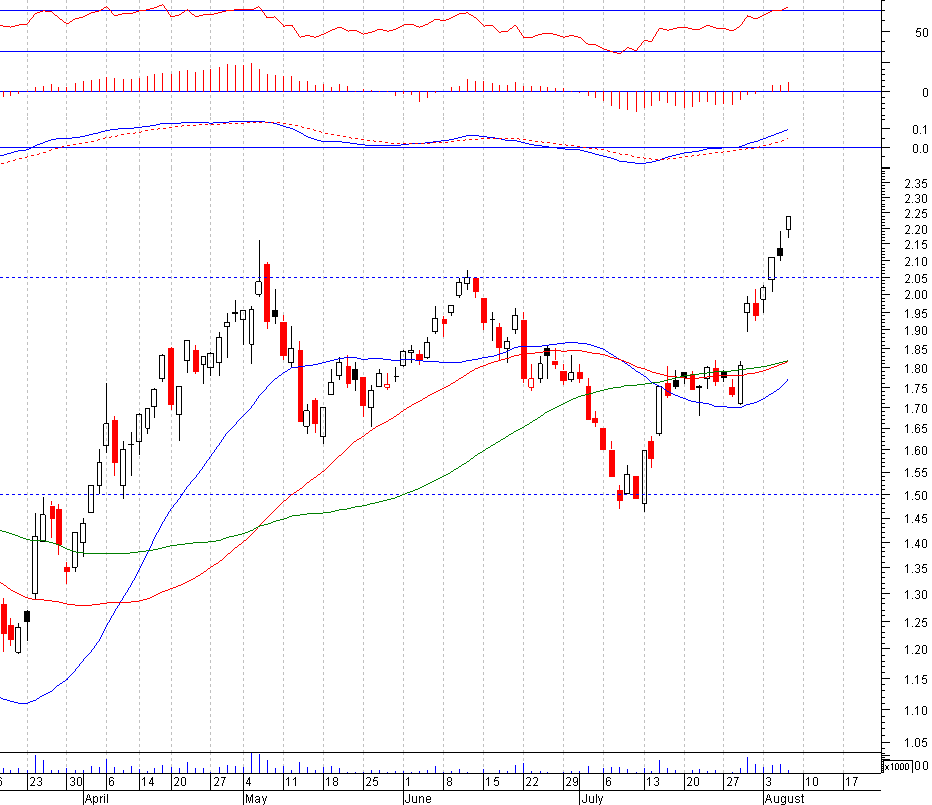Click the 8 date label on the time axis
This screenshot has width=932, height=805.
(x=449, y=782)
